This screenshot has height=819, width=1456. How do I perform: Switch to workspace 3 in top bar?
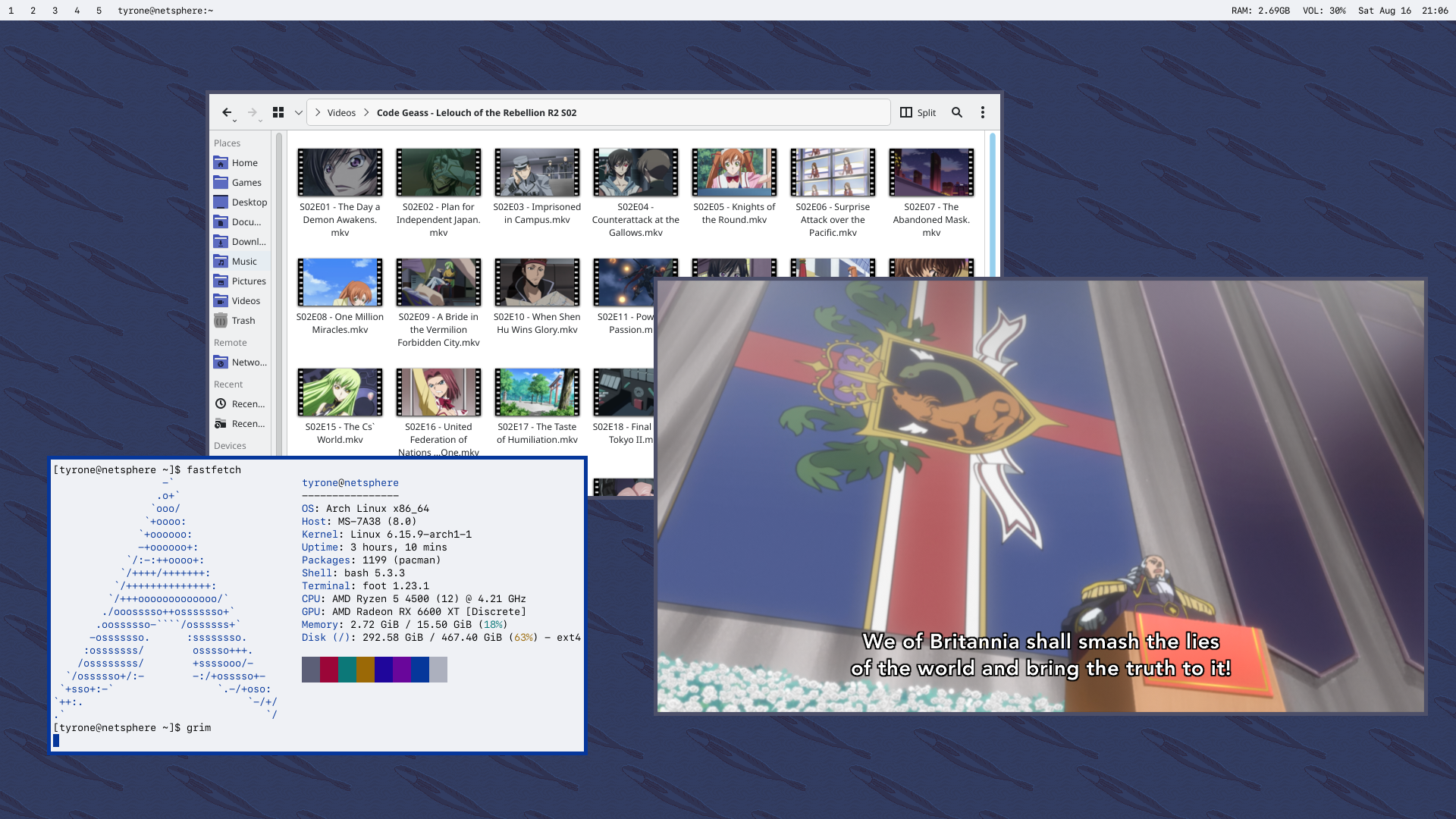point(55,11)
